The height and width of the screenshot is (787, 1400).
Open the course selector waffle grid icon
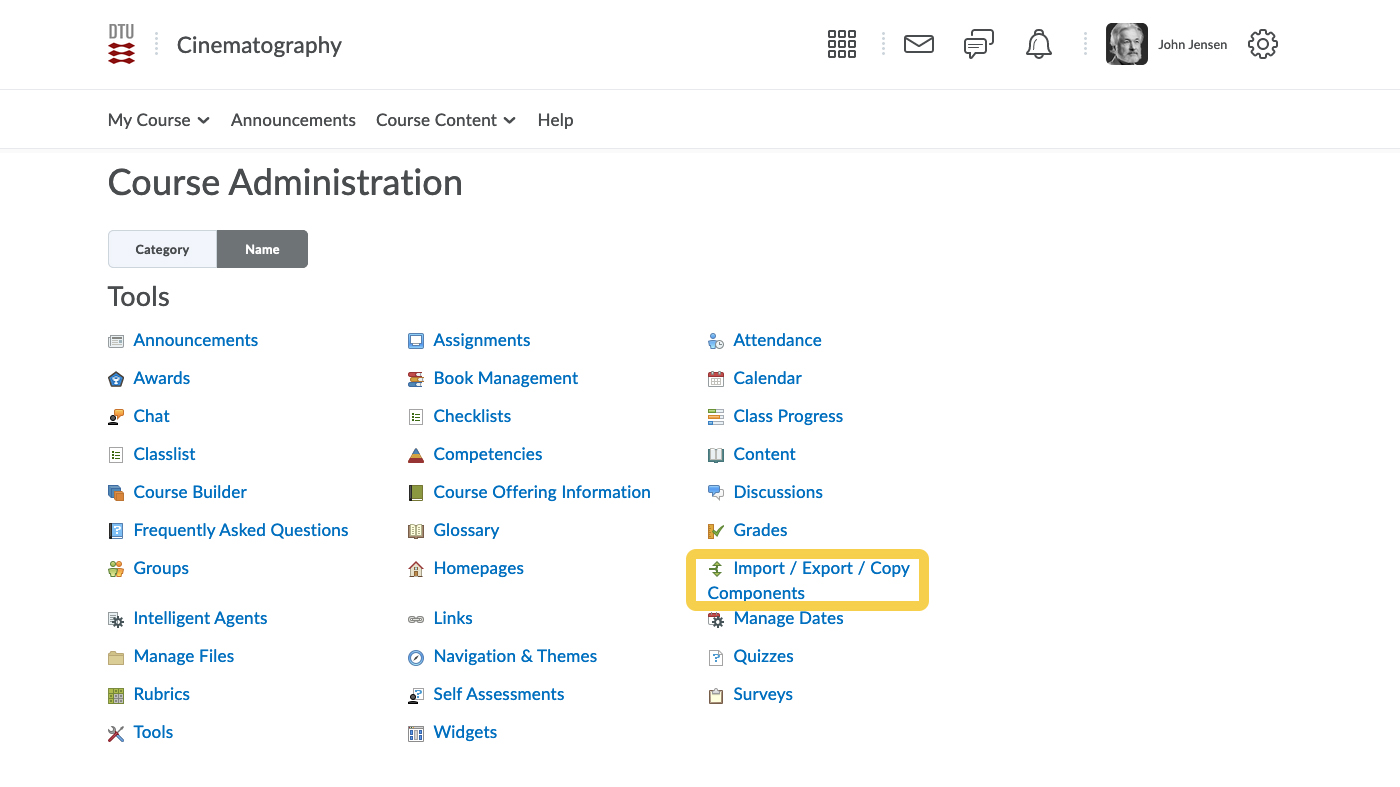pyautogui.click(x=841, y=44)
